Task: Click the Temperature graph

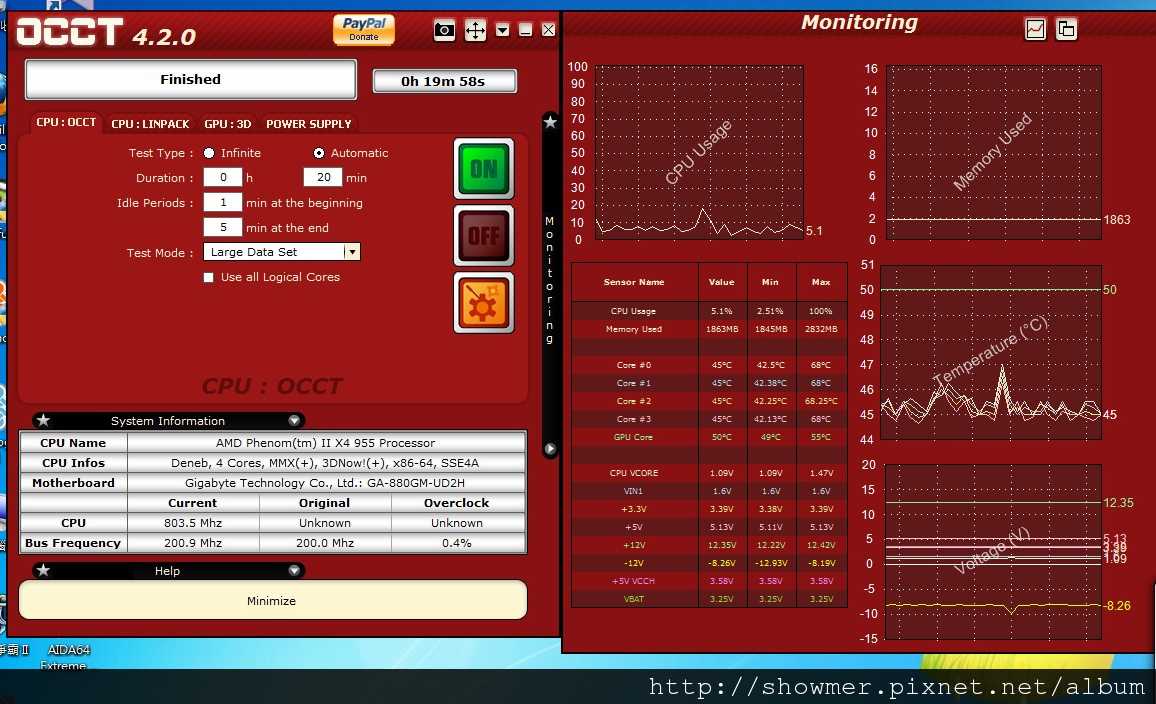Action: pyautogui.click(x=991, y=352)
